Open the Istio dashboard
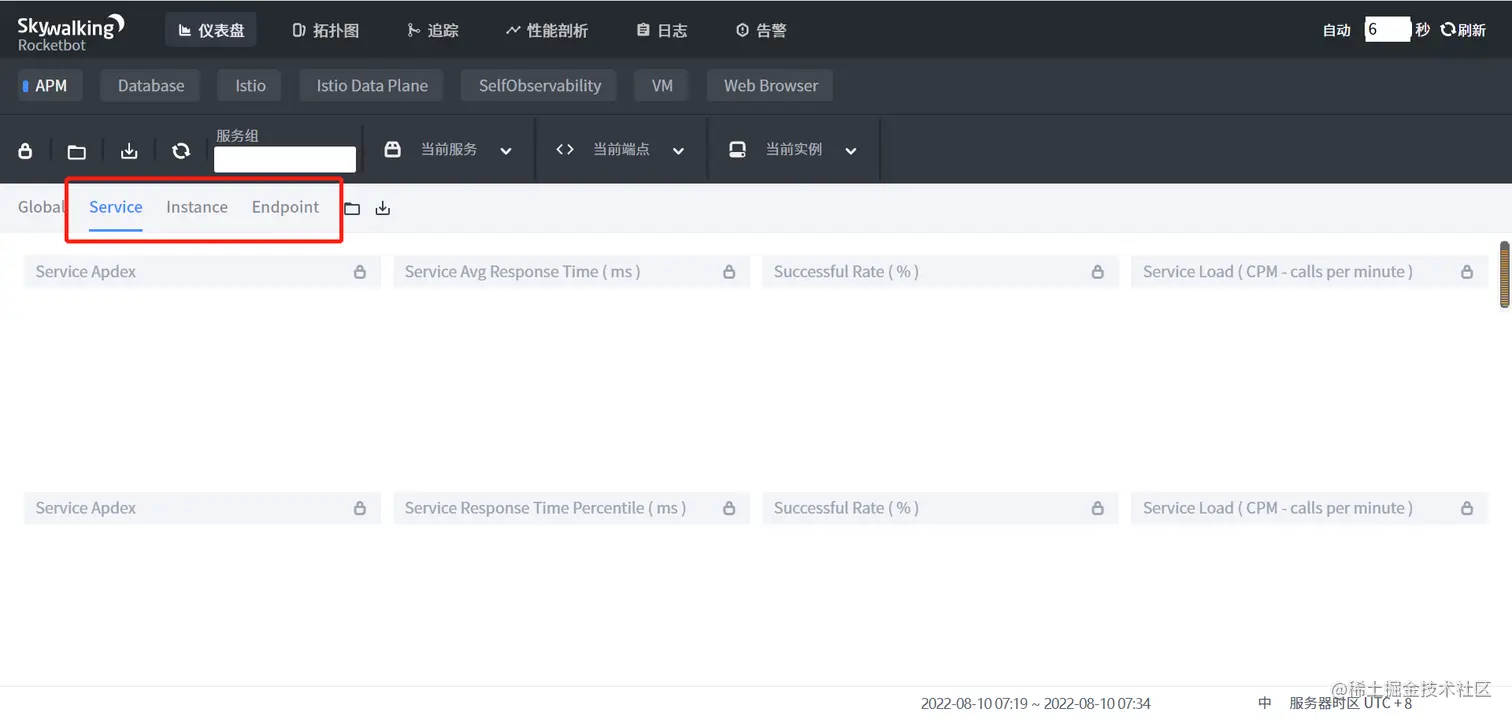This screenshot has width=1512, height=720. click(250, 85)
